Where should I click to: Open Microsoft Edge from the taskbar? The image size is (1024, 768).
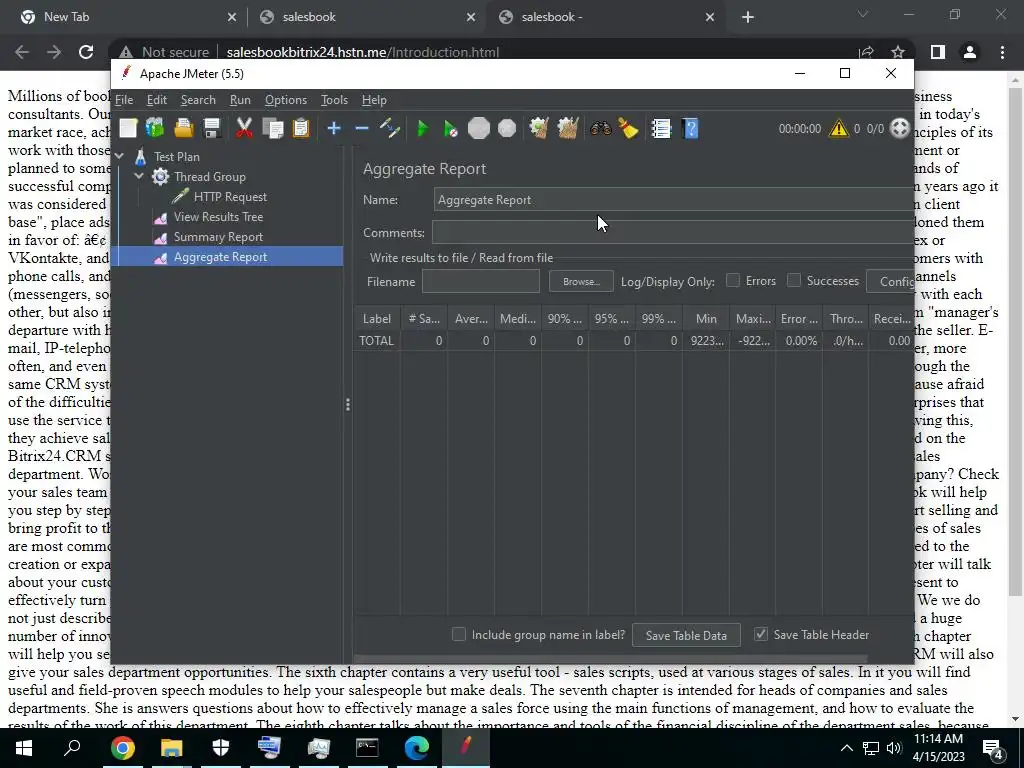click(416, 748)
